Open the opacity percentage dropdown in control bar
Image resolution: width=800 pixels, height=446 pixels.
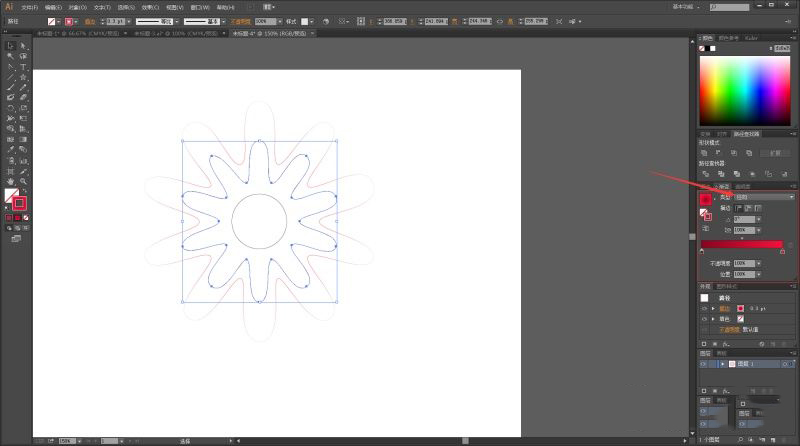tap(280, 21)
